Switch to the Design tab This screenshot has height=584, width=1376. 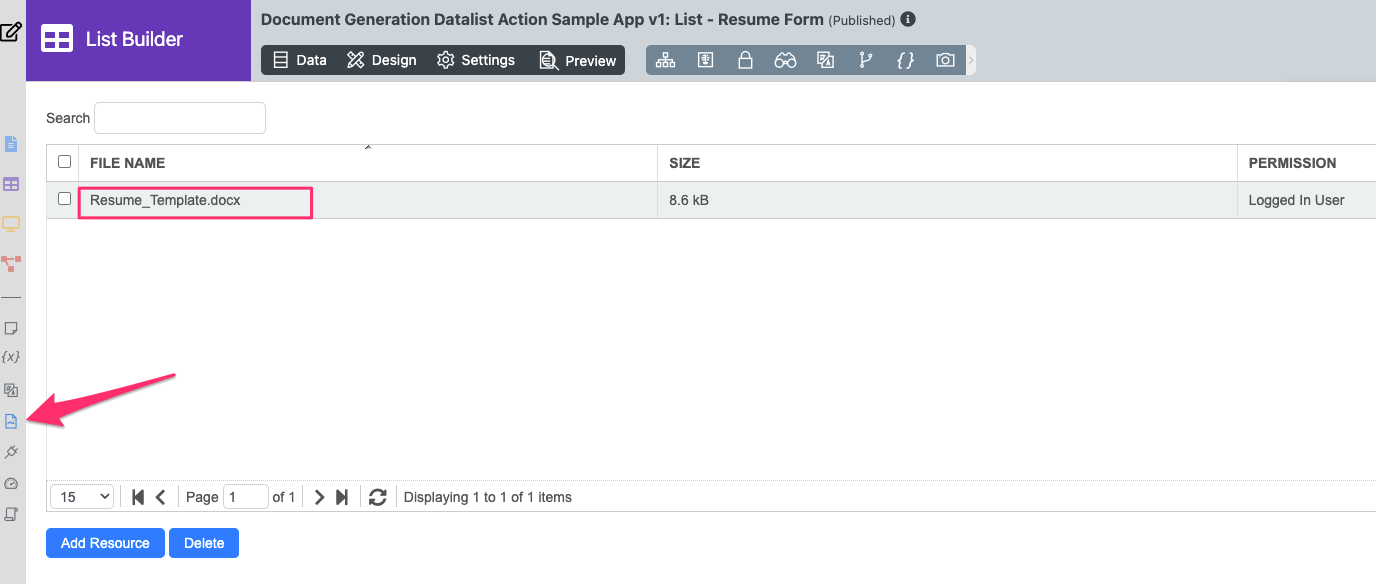coord(381,60)
